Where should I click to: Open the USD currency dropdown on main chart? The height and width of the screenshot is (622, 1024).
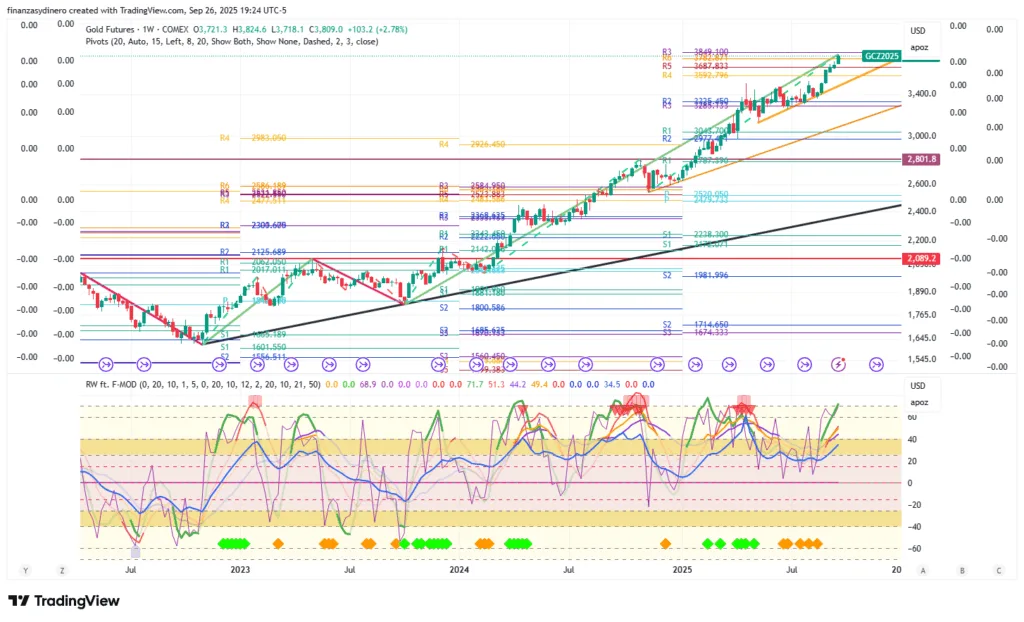(918, 31)
